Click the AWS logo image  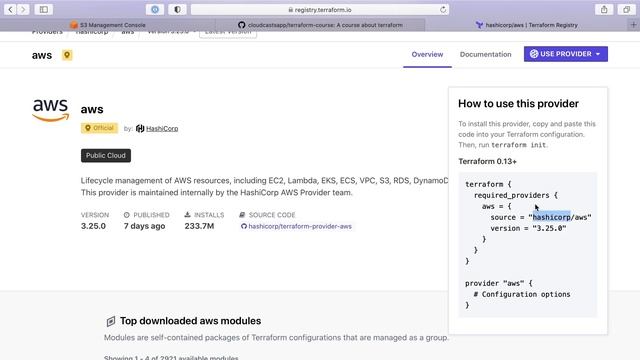point(51,110)
